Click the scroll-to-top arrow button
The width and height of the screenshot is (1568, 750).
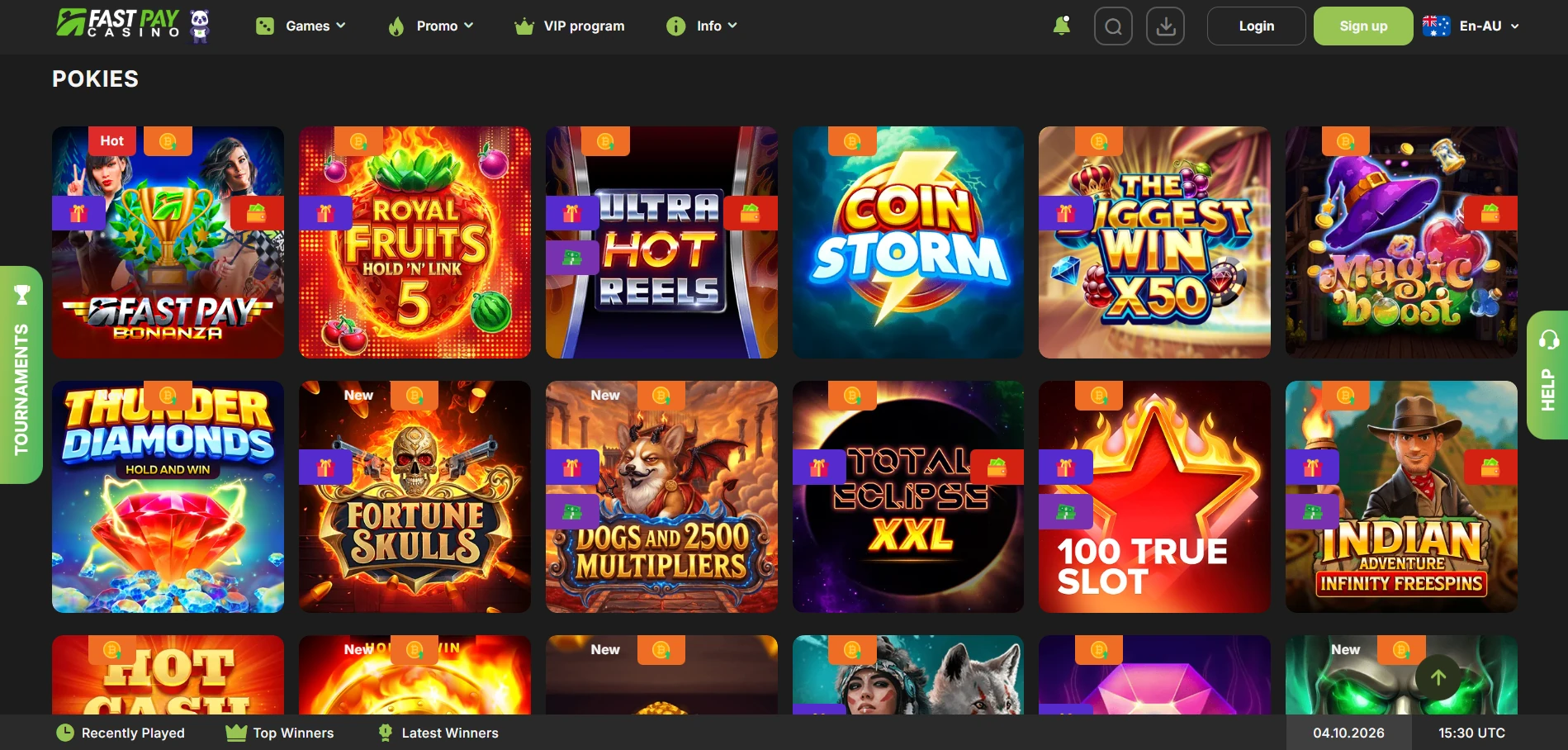point(1438,677)
